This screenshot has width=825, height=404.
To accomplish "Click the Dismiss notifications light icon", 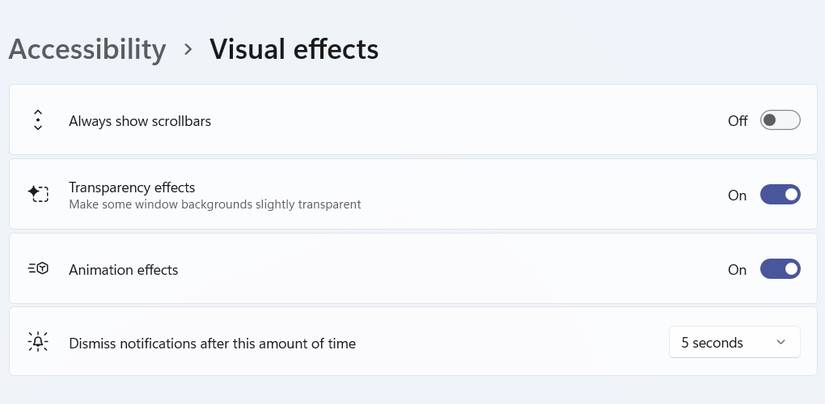I will [38, 342].
